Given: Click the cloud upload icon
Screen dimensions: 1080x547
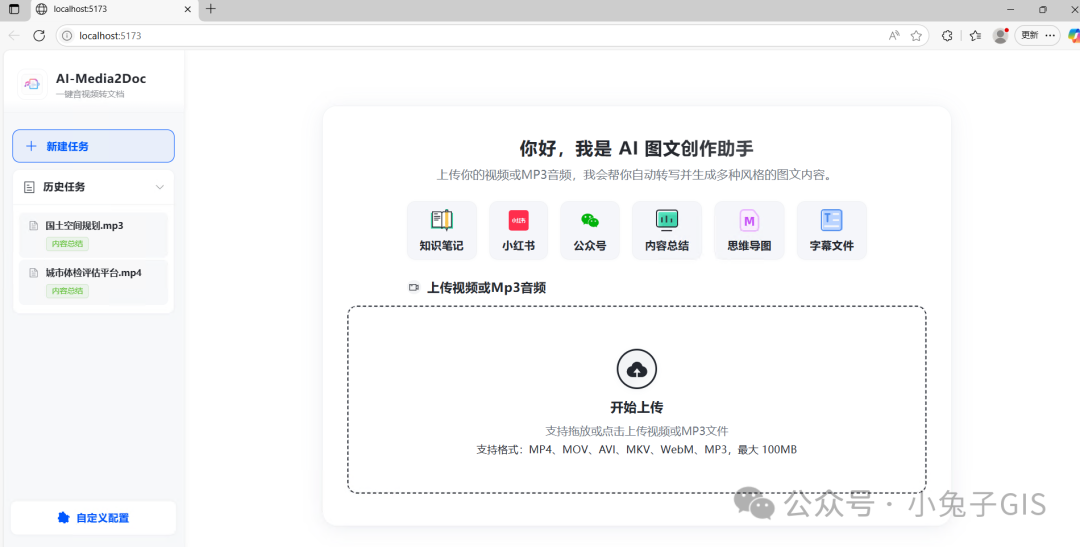Looking at the screenshot, I should point(636,370).
